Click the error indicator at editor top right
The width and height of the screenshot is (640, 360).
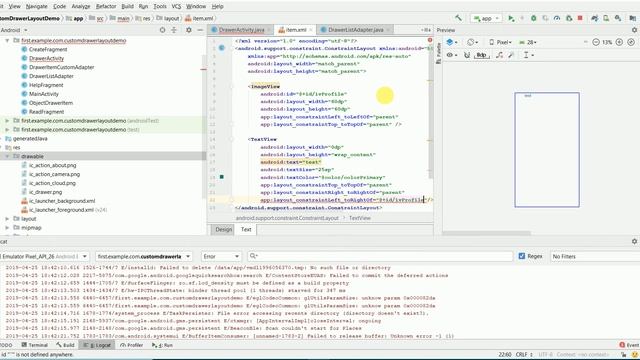point(430,40)
